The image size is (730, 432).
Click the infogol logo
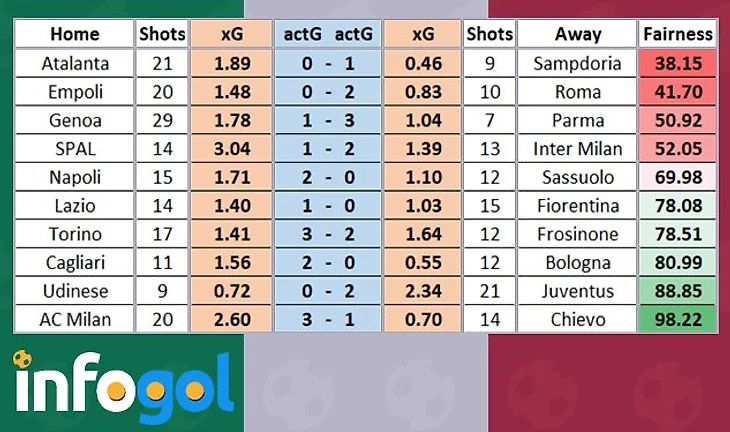point(123,386)
